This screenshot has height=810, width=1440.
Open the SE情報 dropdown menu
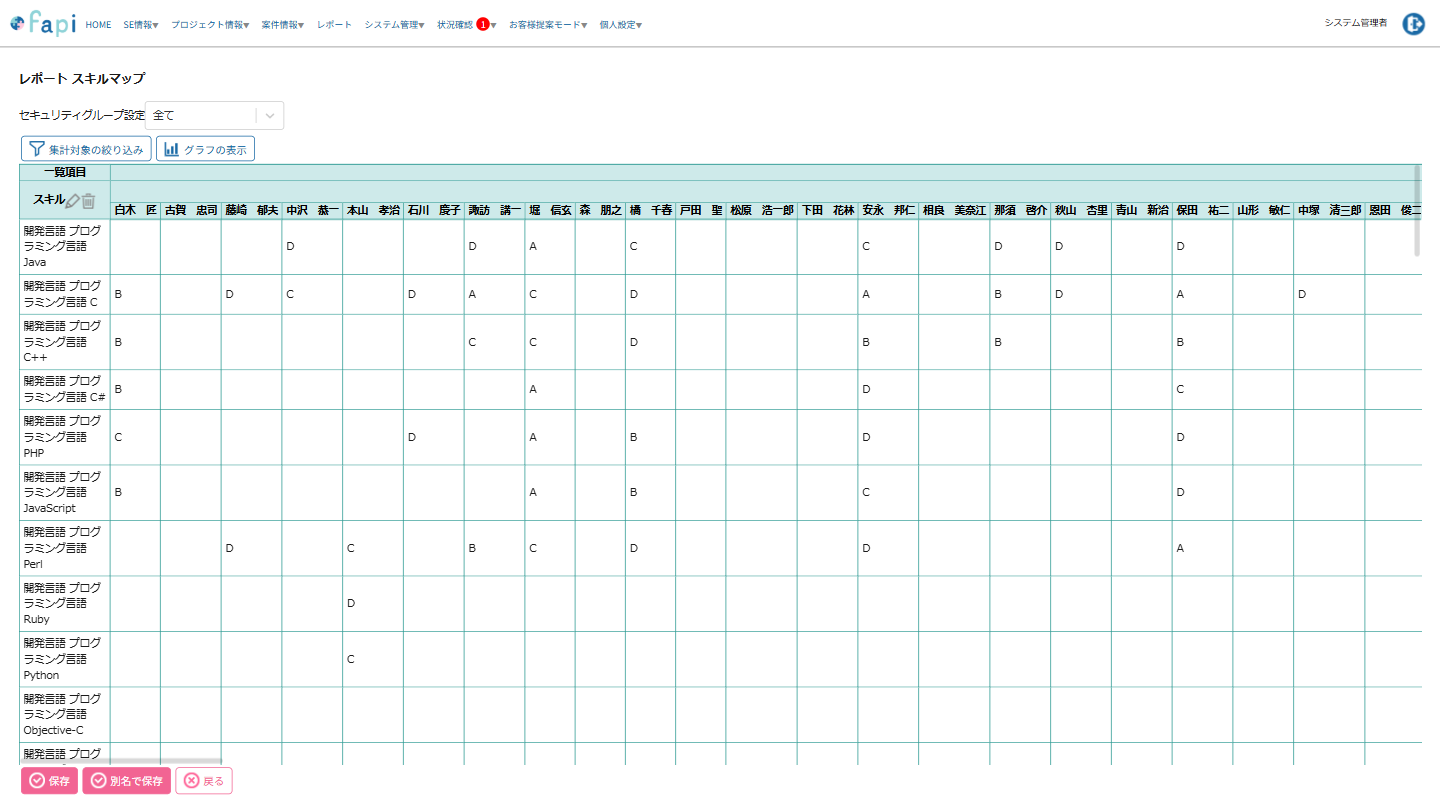pyautogui.click(x=141, y=25)
